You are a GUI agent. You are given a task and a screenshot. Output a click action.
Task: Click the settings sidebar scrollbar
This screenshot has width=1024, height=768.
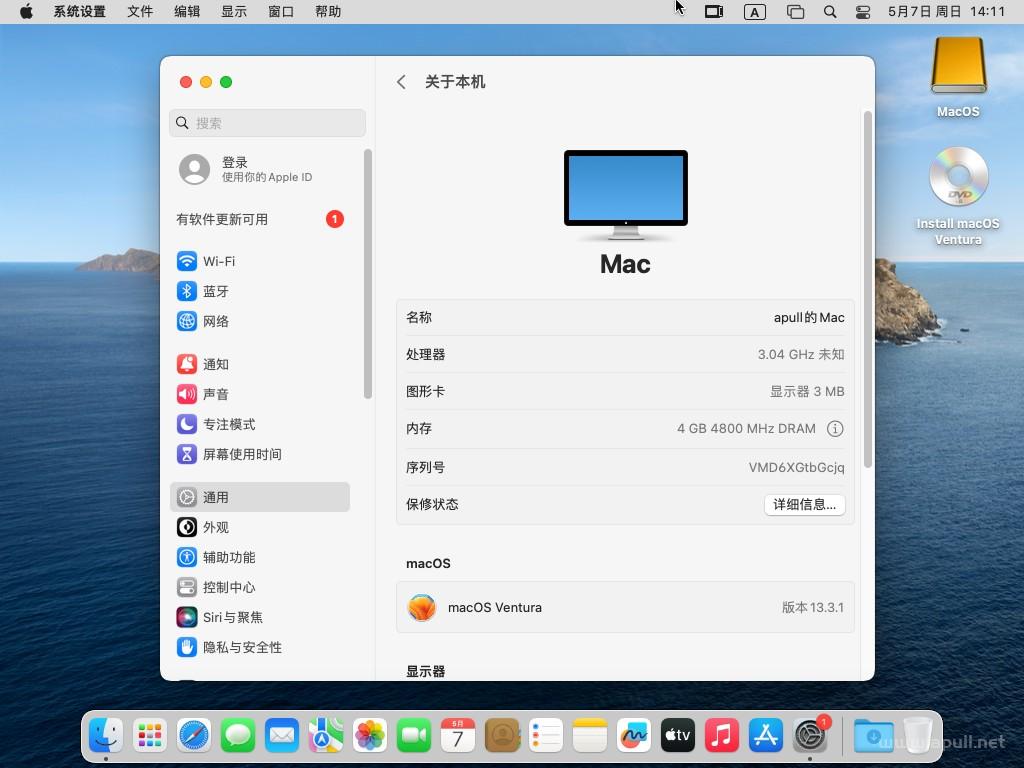point(368,274)
